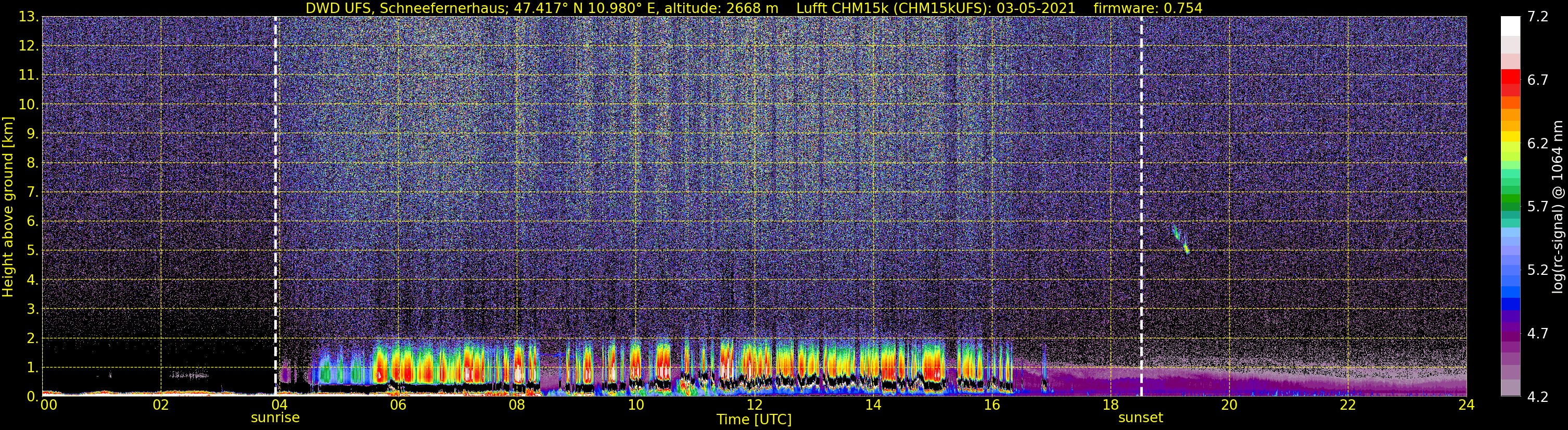Click the 'firmware: 0.754' text in title
1568x430 pixels.
1148,8
